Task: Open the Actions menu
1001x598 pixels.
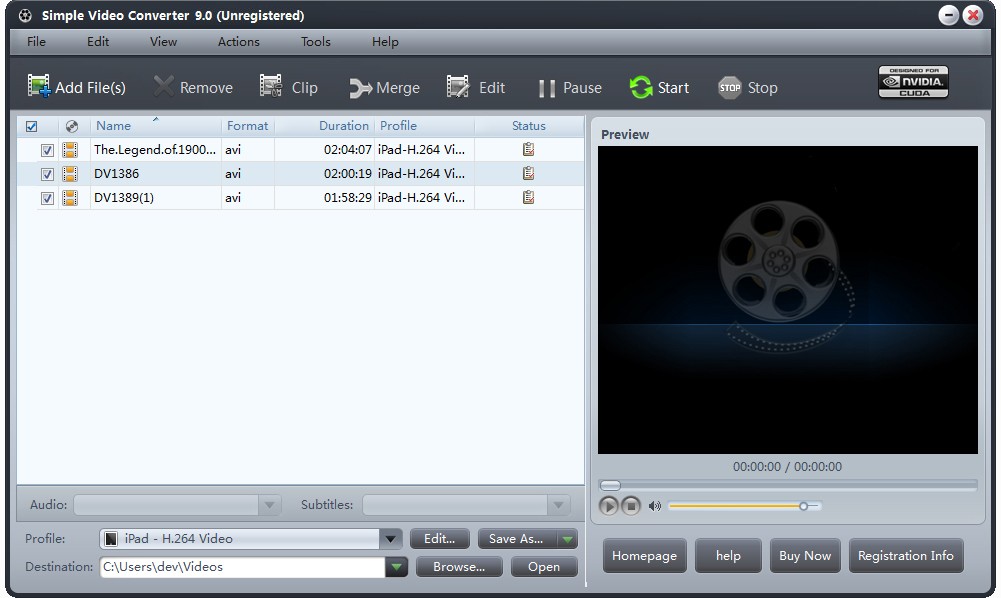Action: [x=239, y=41]
